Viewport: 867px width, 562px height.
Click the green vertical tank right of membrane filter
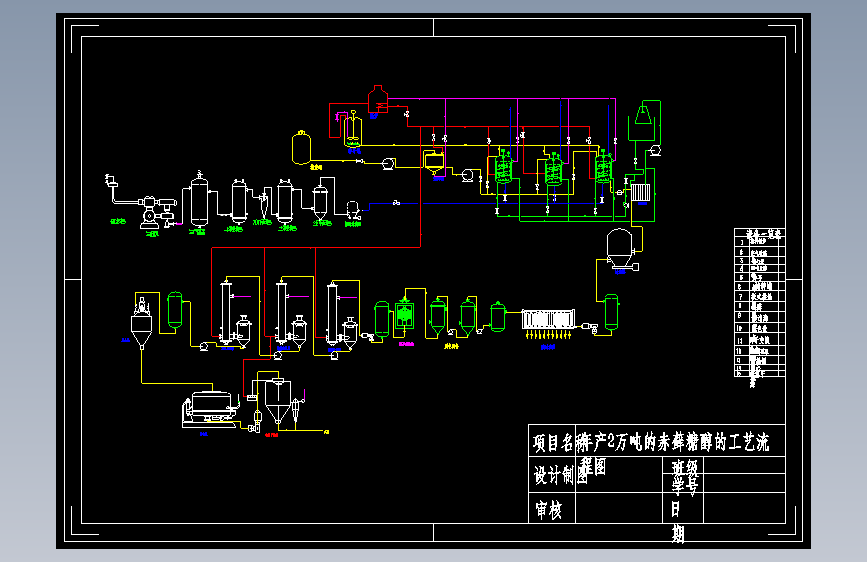(x=611, y=312)
